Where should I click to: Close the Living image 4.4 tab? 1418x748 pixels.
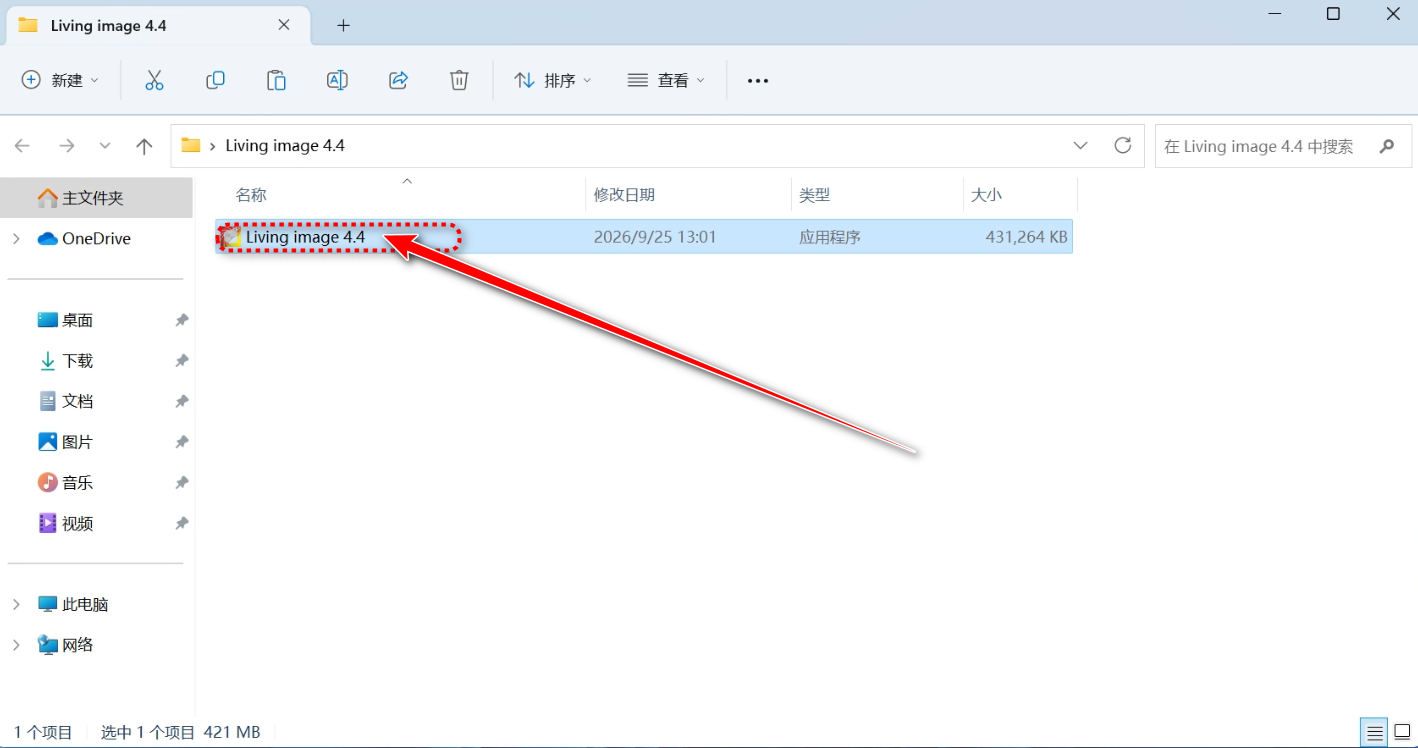pos(284,25)
